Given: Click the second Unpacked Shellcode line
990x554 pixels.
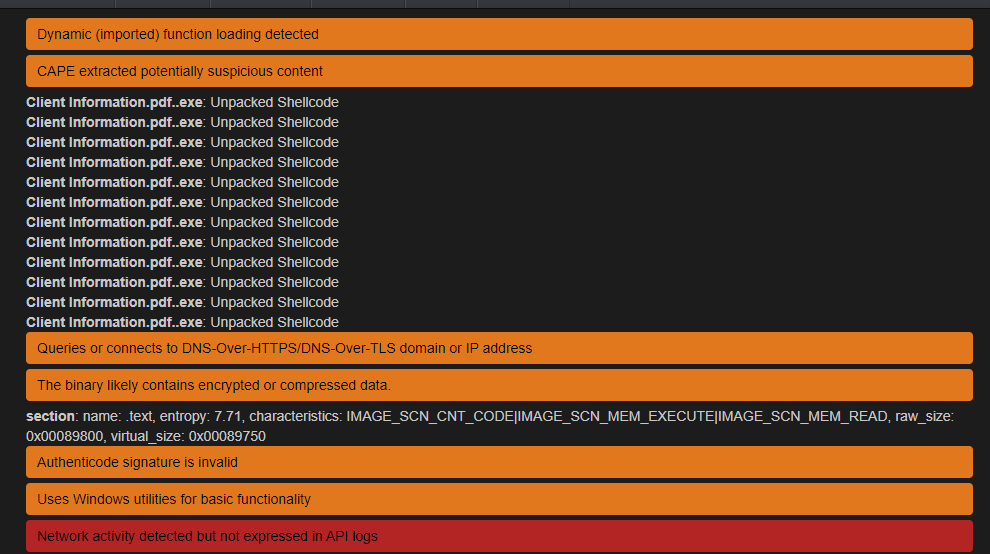Looking at the screenshot, I should pos(182,122).
